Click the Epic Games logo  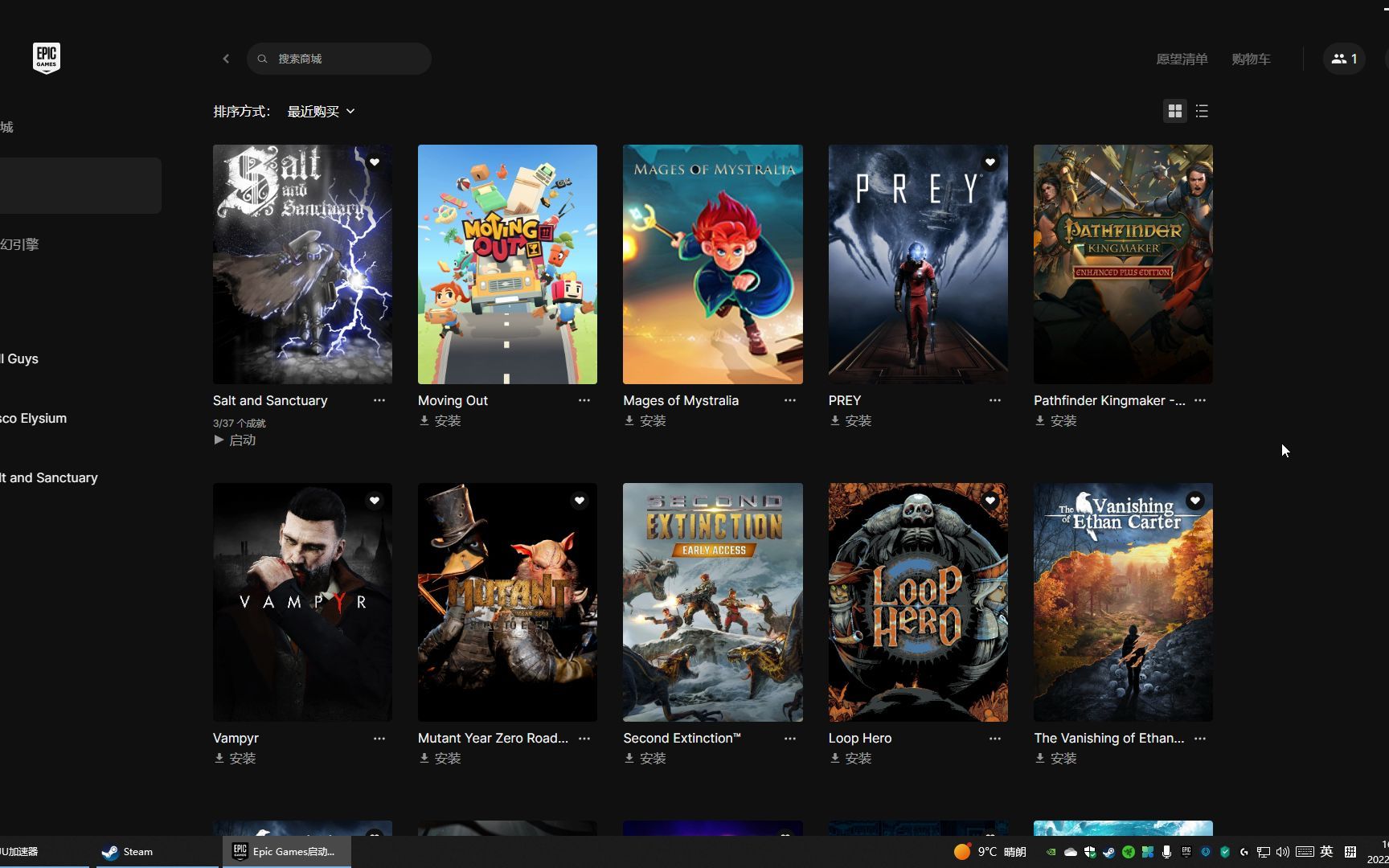pyautogui.click(x=47, y=58)
